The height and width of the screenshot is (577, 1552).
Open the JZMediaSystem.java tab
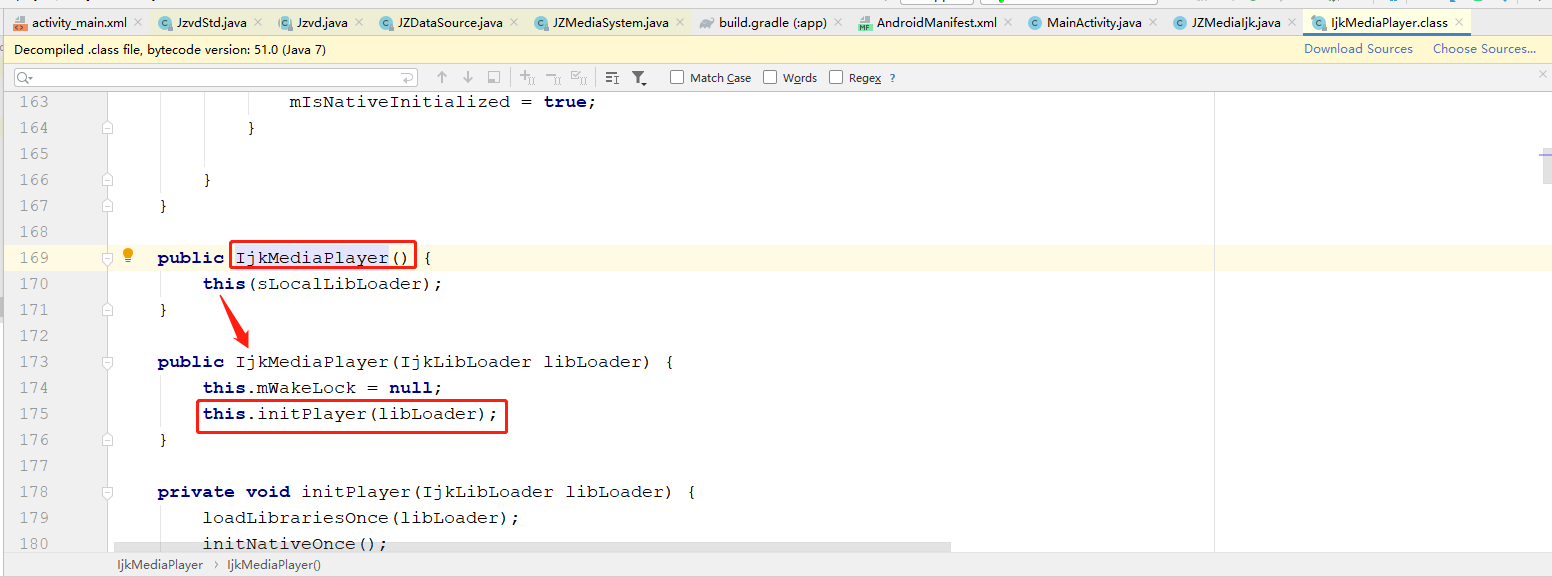click(610, 22)
